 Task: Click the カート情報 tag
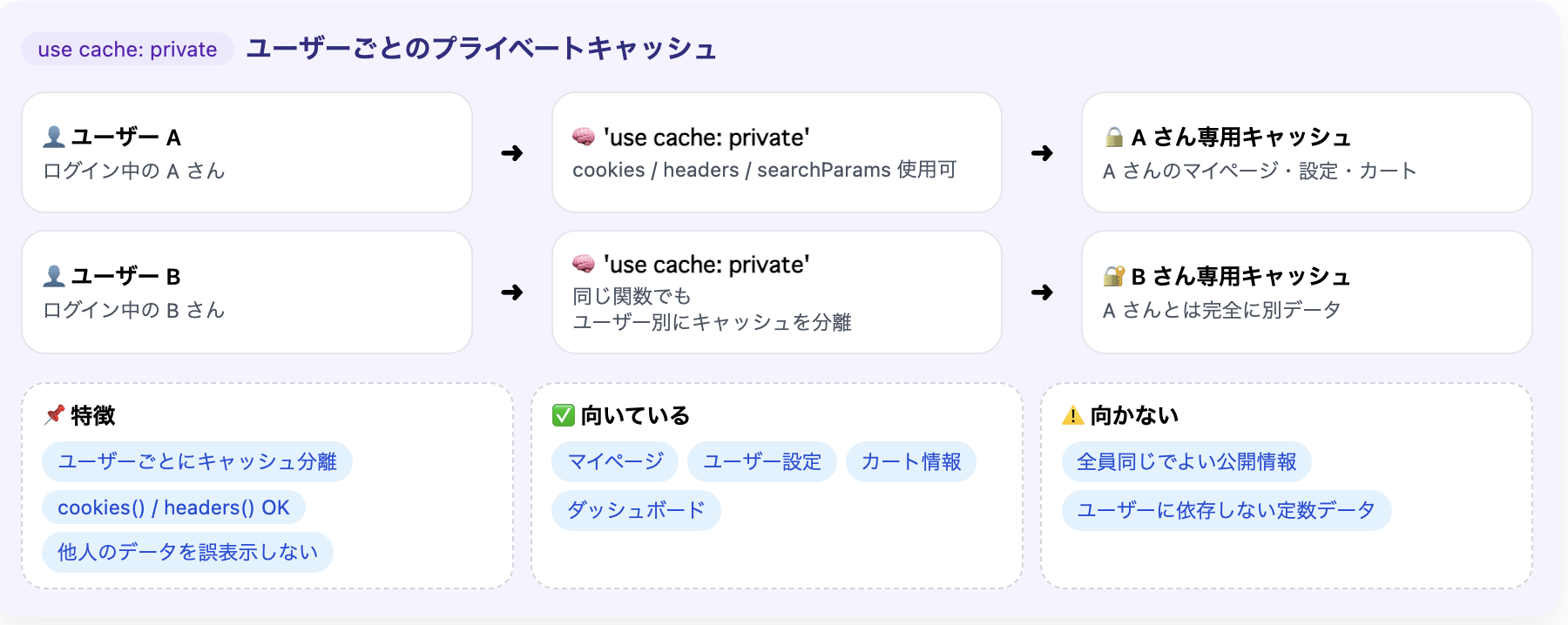point(911,461)
